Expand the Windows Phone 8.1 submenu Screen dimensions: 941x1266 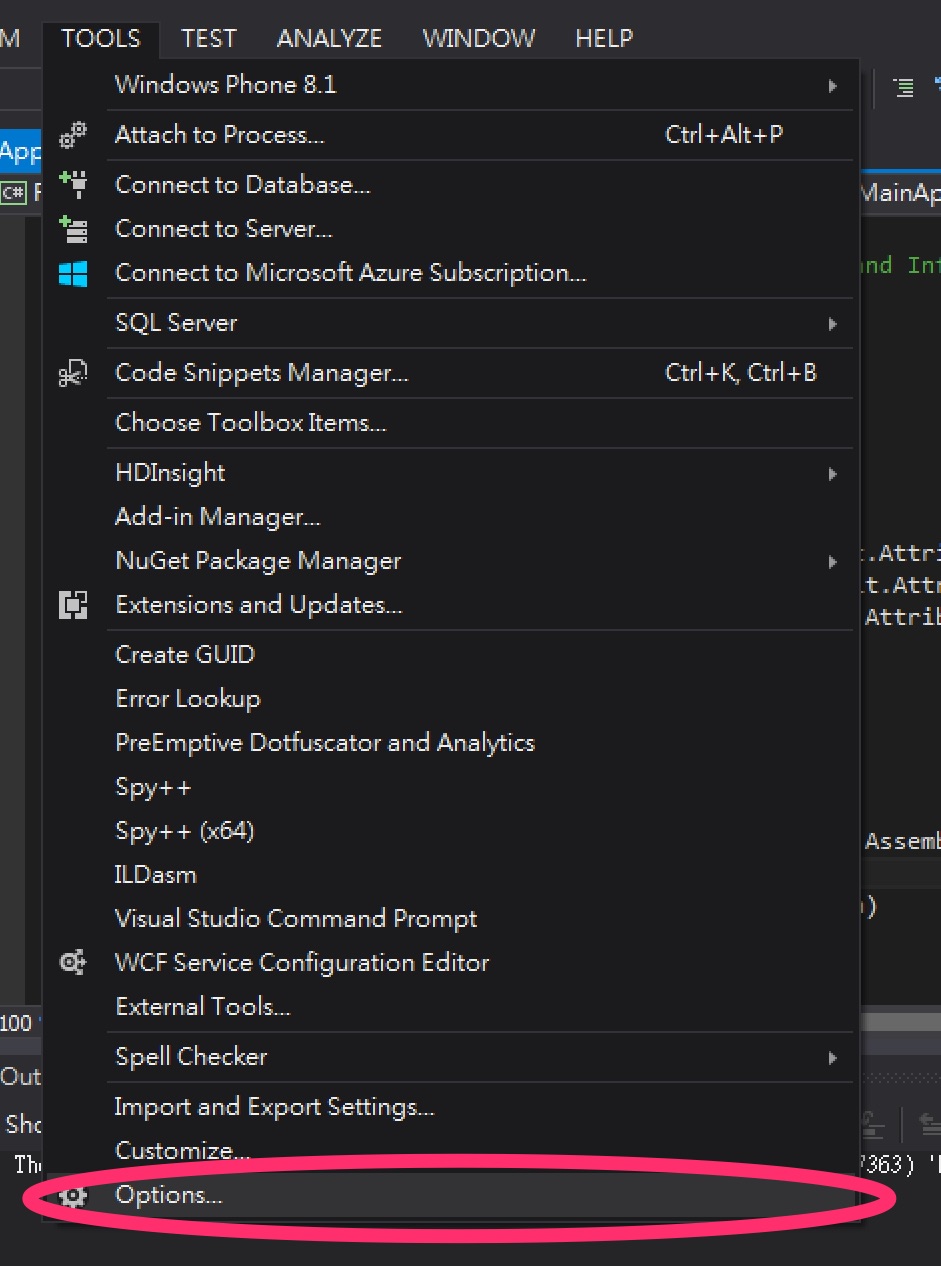point(832,86)
